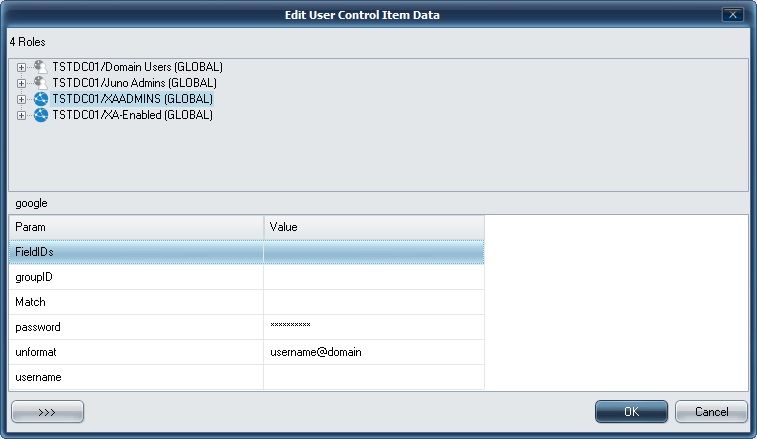Select TSTDC01/Domain Users (GLOBAL) role
The height and width of the screenshot is (439, 757).
(x=138, y=67)
